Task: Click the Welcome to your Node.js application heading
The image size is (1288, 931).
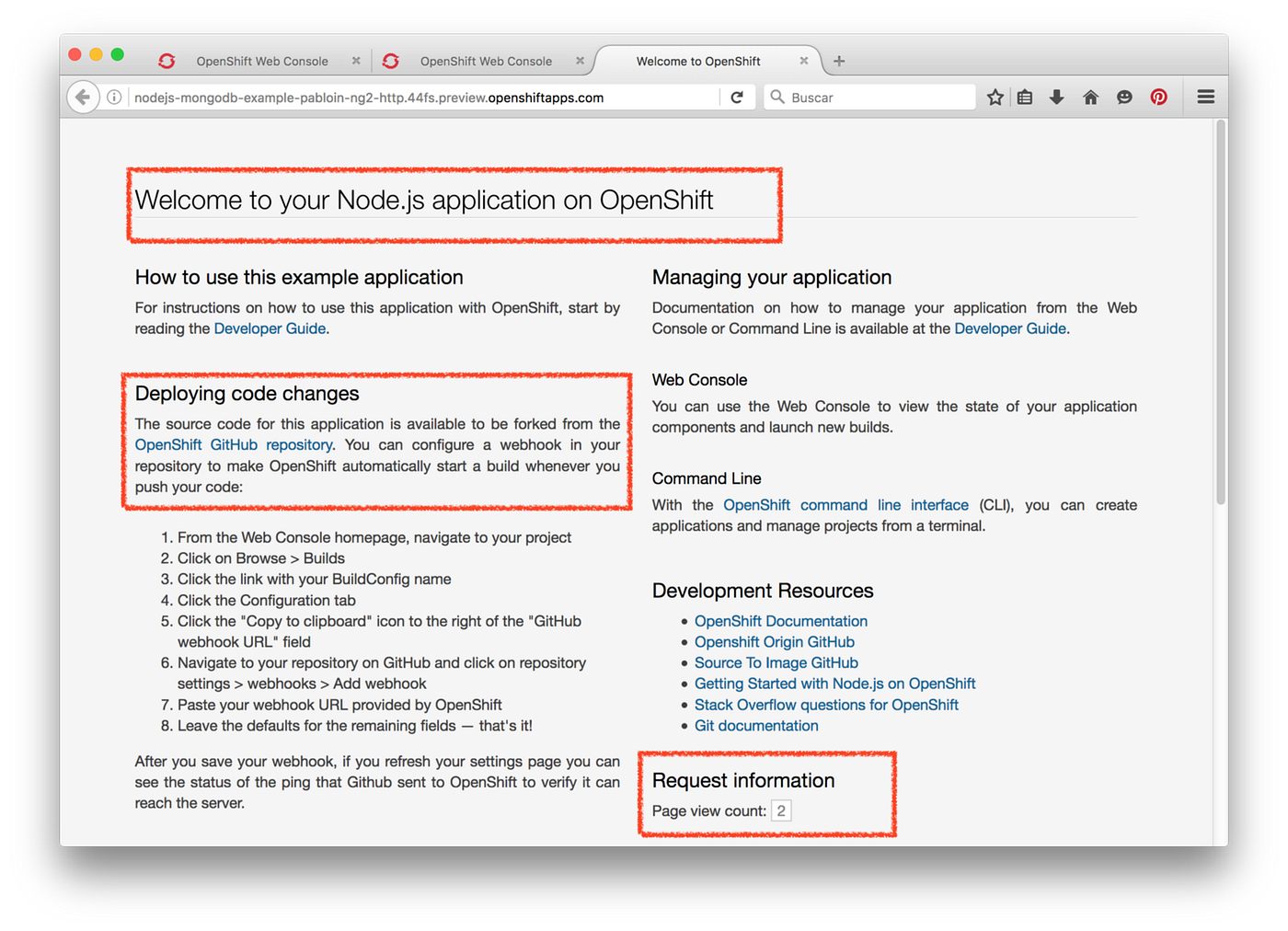Action: click(x=424, y=200)
